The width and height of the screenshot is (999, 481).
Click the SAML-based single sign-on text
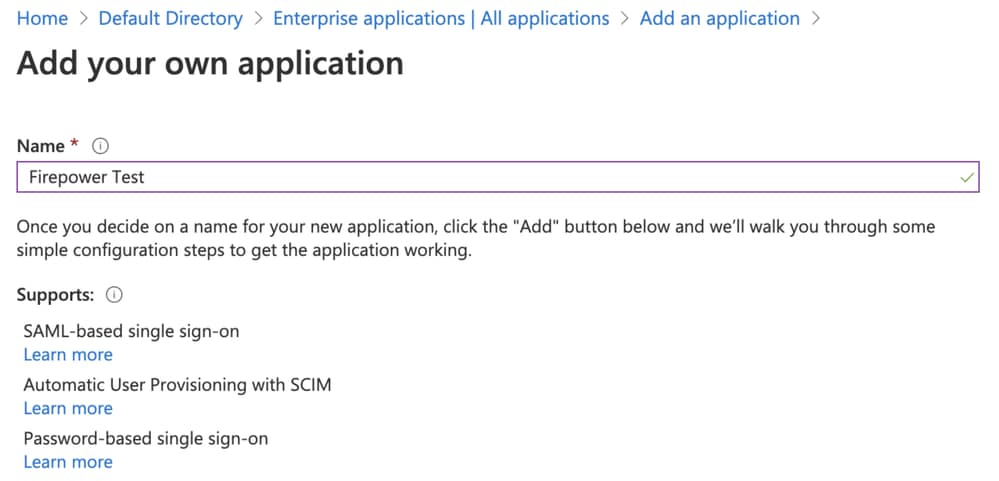[x=131, y=331]
